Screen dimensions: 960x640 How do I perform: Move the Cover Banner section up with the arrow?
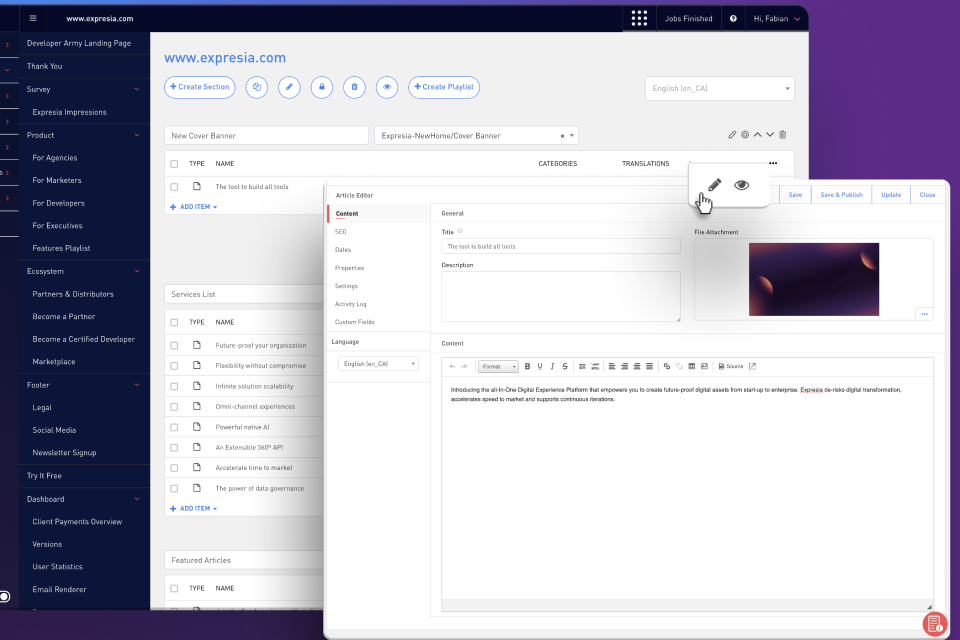(x=757, y=135)
